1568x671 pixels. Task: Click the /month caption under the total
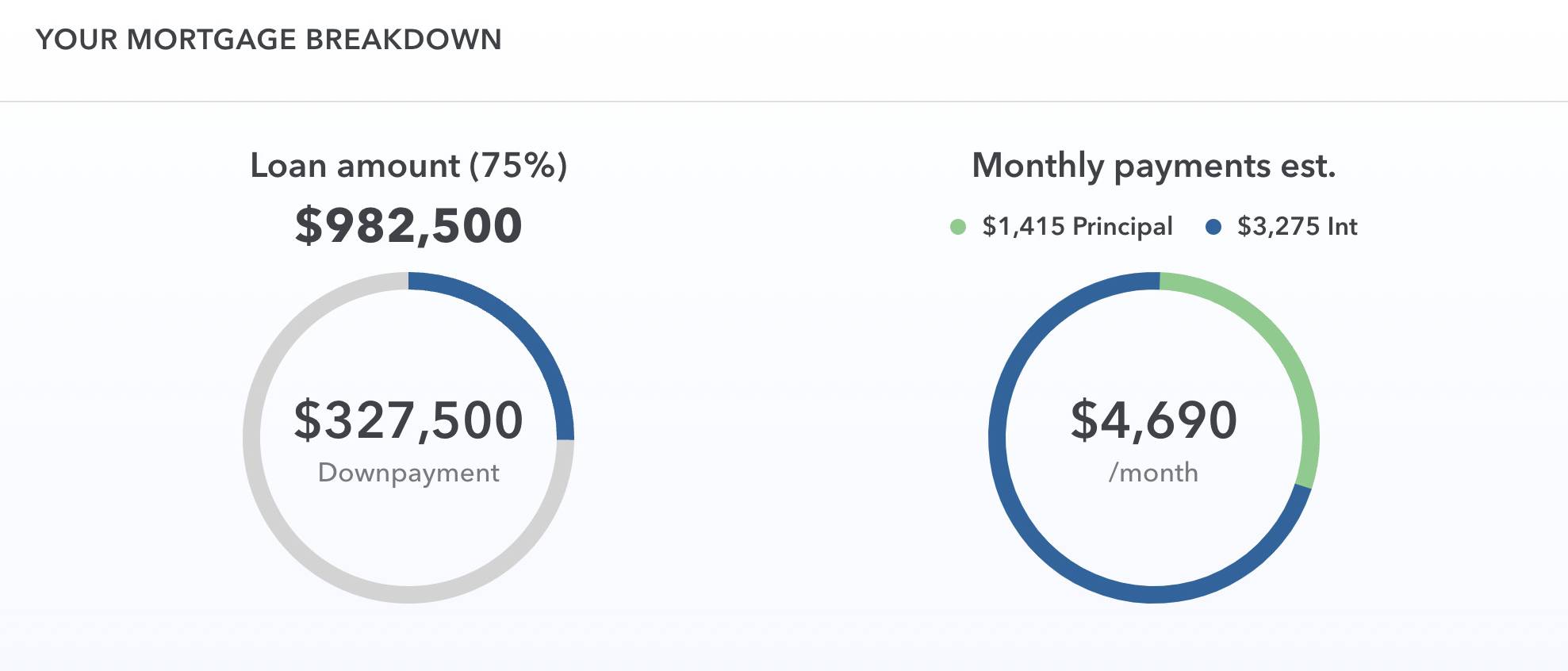[x=1154, y=473]
